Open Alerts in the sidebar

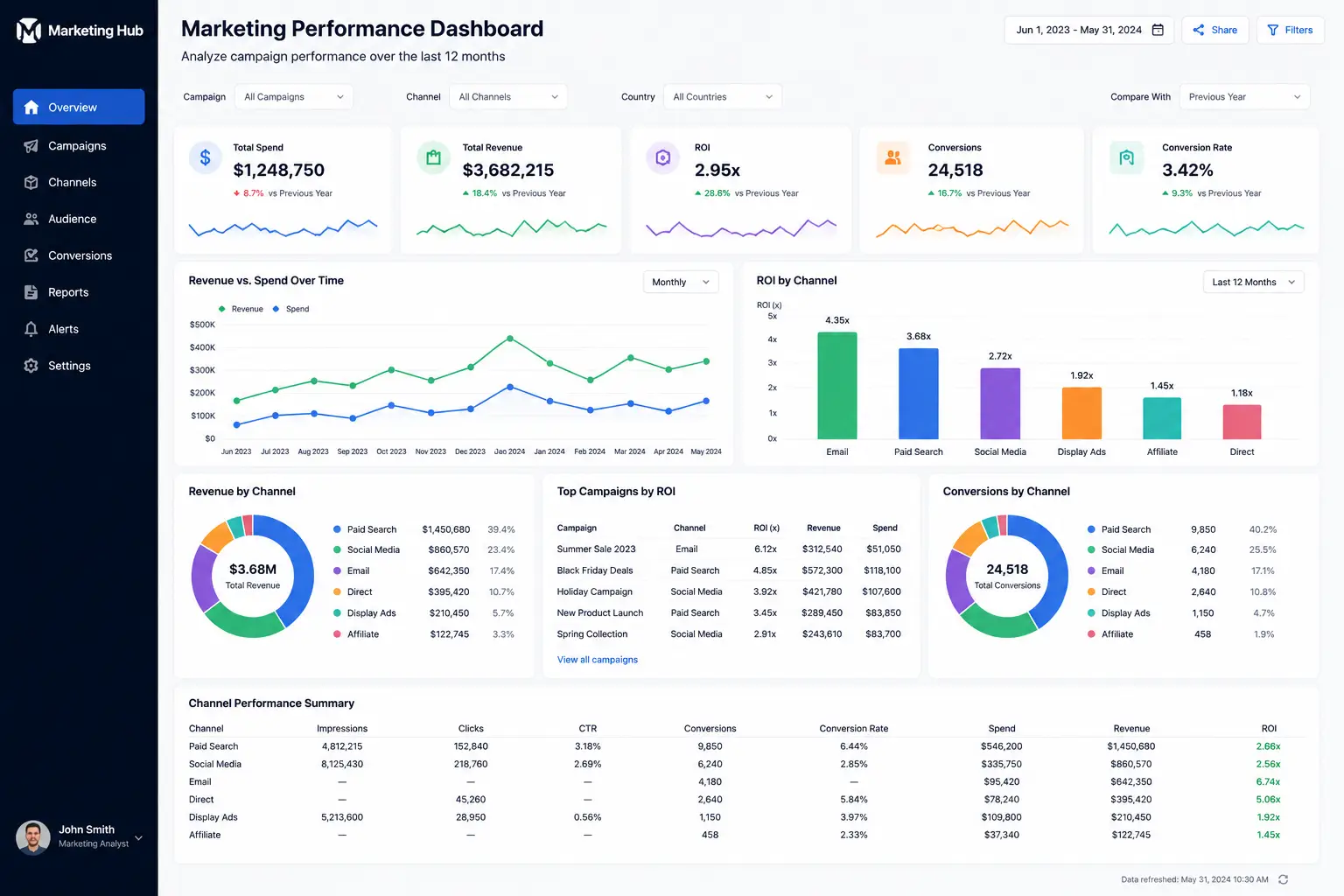(79, 329)
